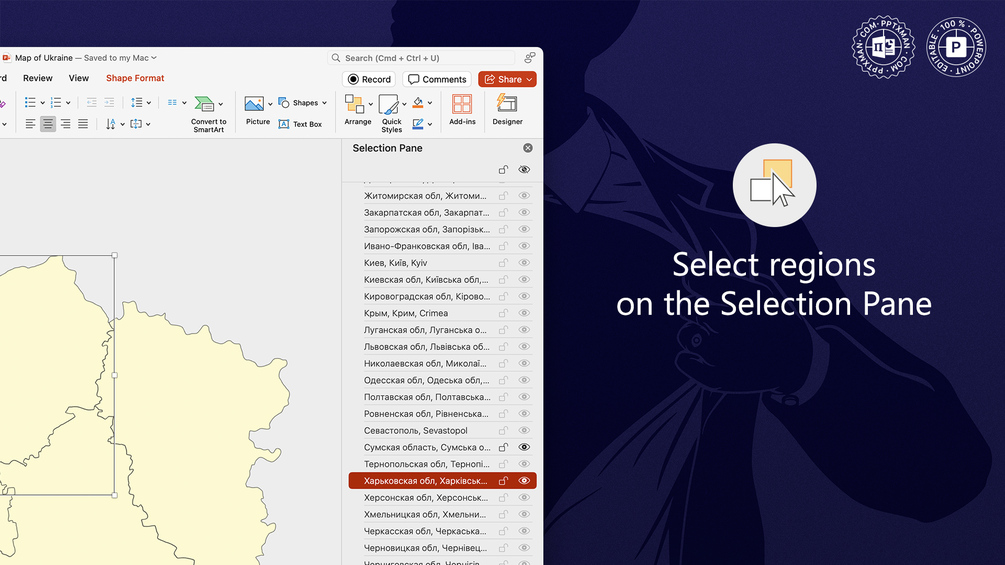The height and width of the screenshot is (565, 1005).
Task: Open document title dropdown chevron
Action: [154, 58]
